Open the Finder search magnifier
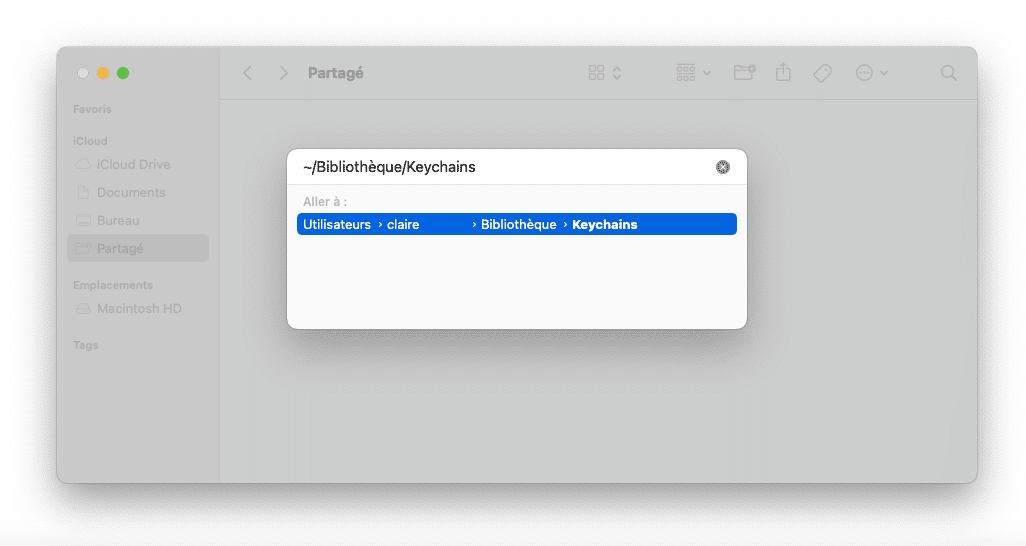The height and width of the screenshot is (546, 1026). pos(948,73)
